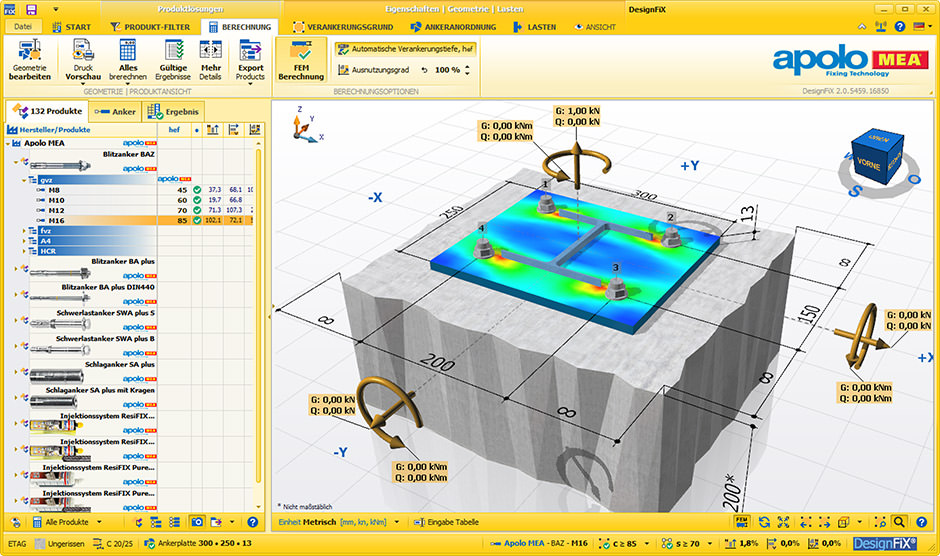This screenshot has width=940, height=556.
Task: Switch to PRODUKT-FILTER ribbon tab
Action: pyautogui.click(x=150, y=27)
